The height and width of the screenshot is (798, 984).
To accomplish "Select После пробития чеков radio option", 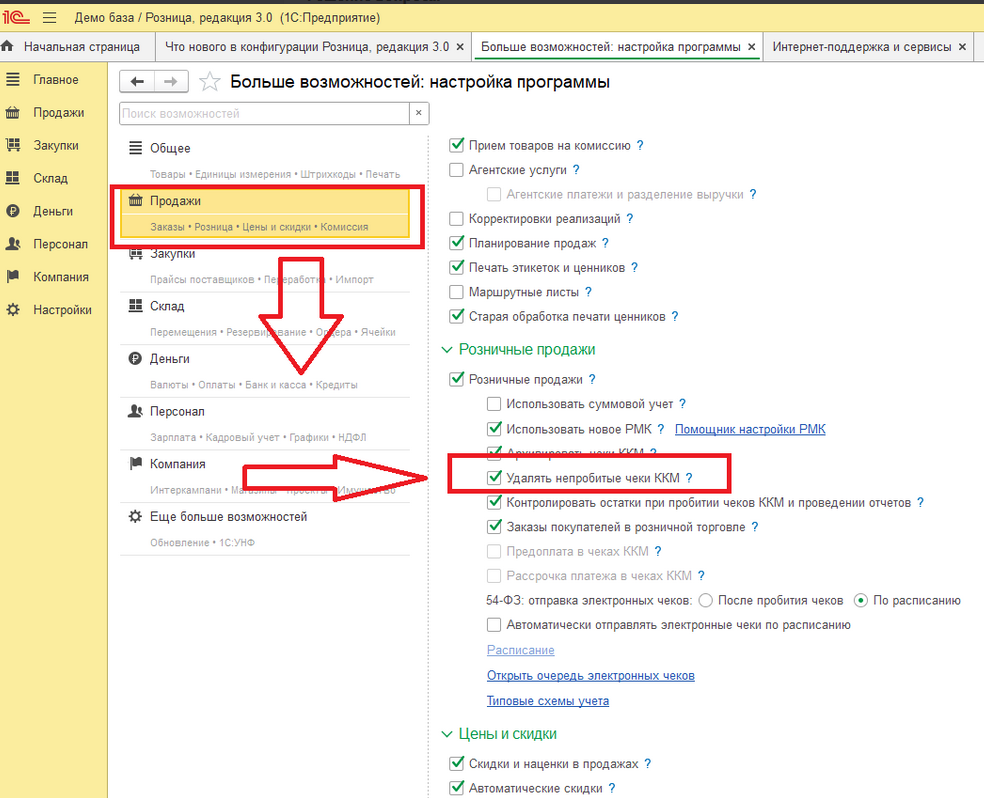I will coord(705,600).
